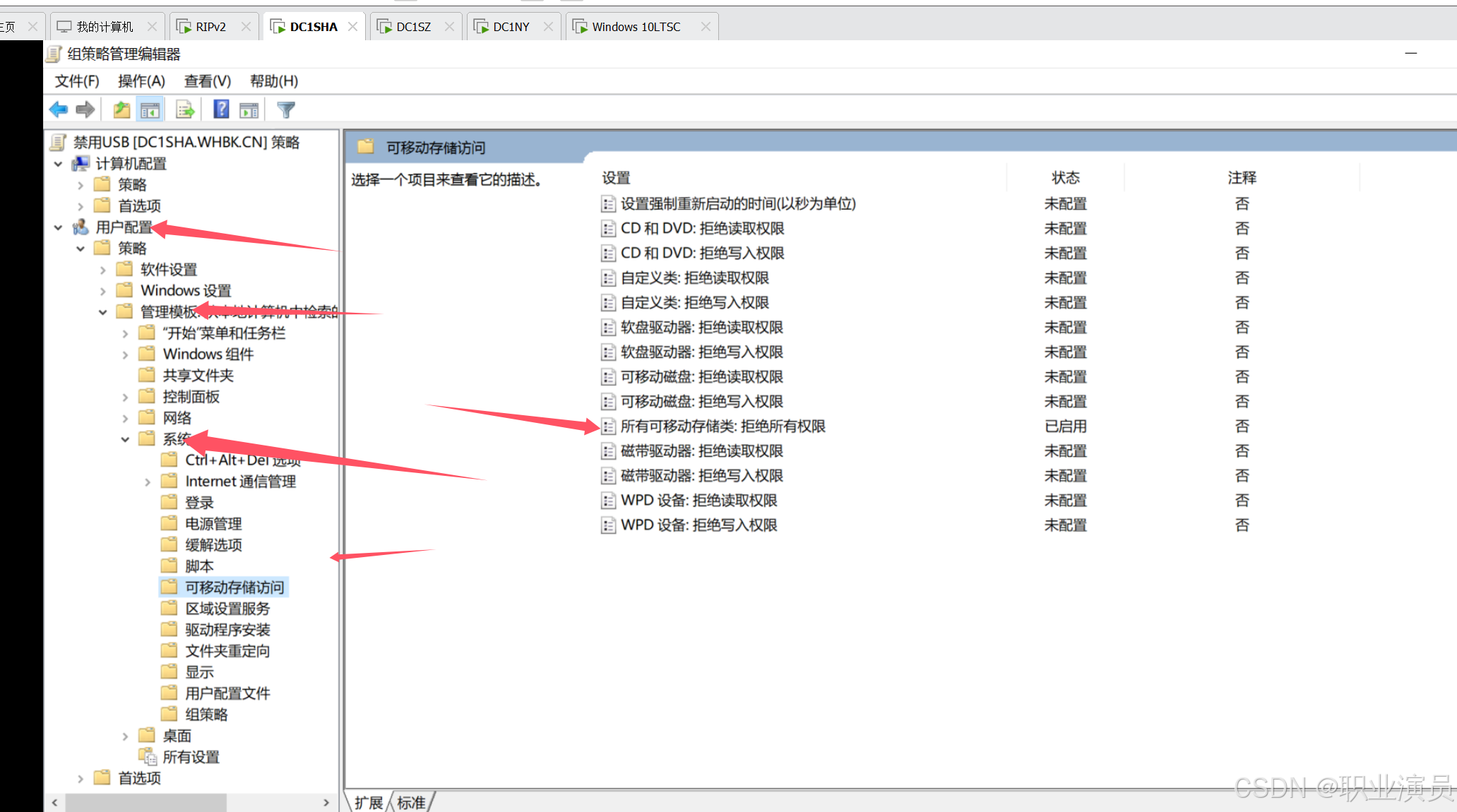1457x812 pixels.
Task: Switch to the DC1SZ VM tab
Action: (413, 27)
